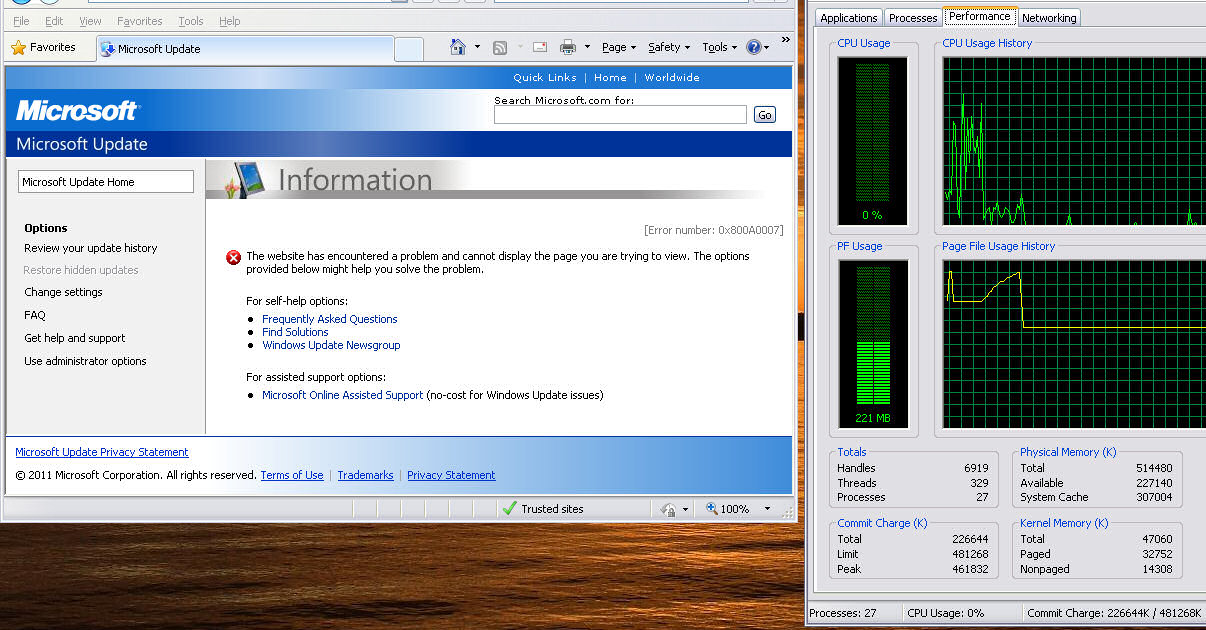
Task: Open the Help menu
Action: pos(230,21)
